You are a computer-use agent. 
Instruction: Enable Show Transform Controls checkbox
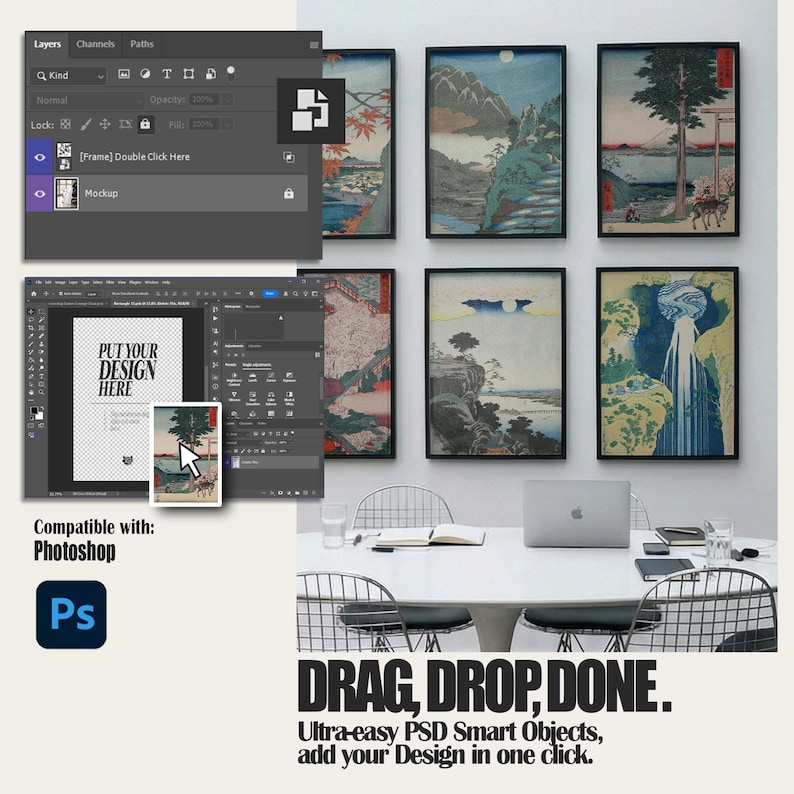(108, 294)
